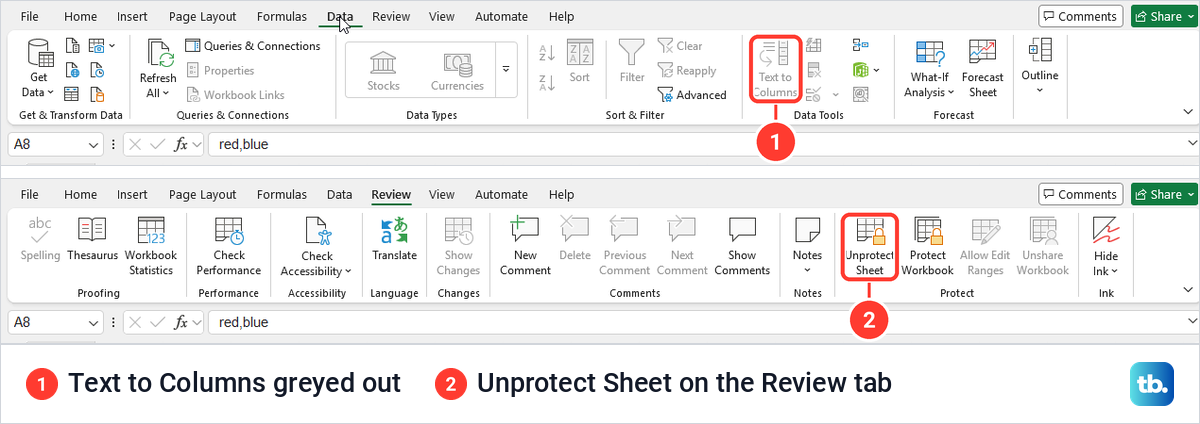This screenshot has height=424, width=1200.
Task: Click the Advanced filter button
Action: 692,95
